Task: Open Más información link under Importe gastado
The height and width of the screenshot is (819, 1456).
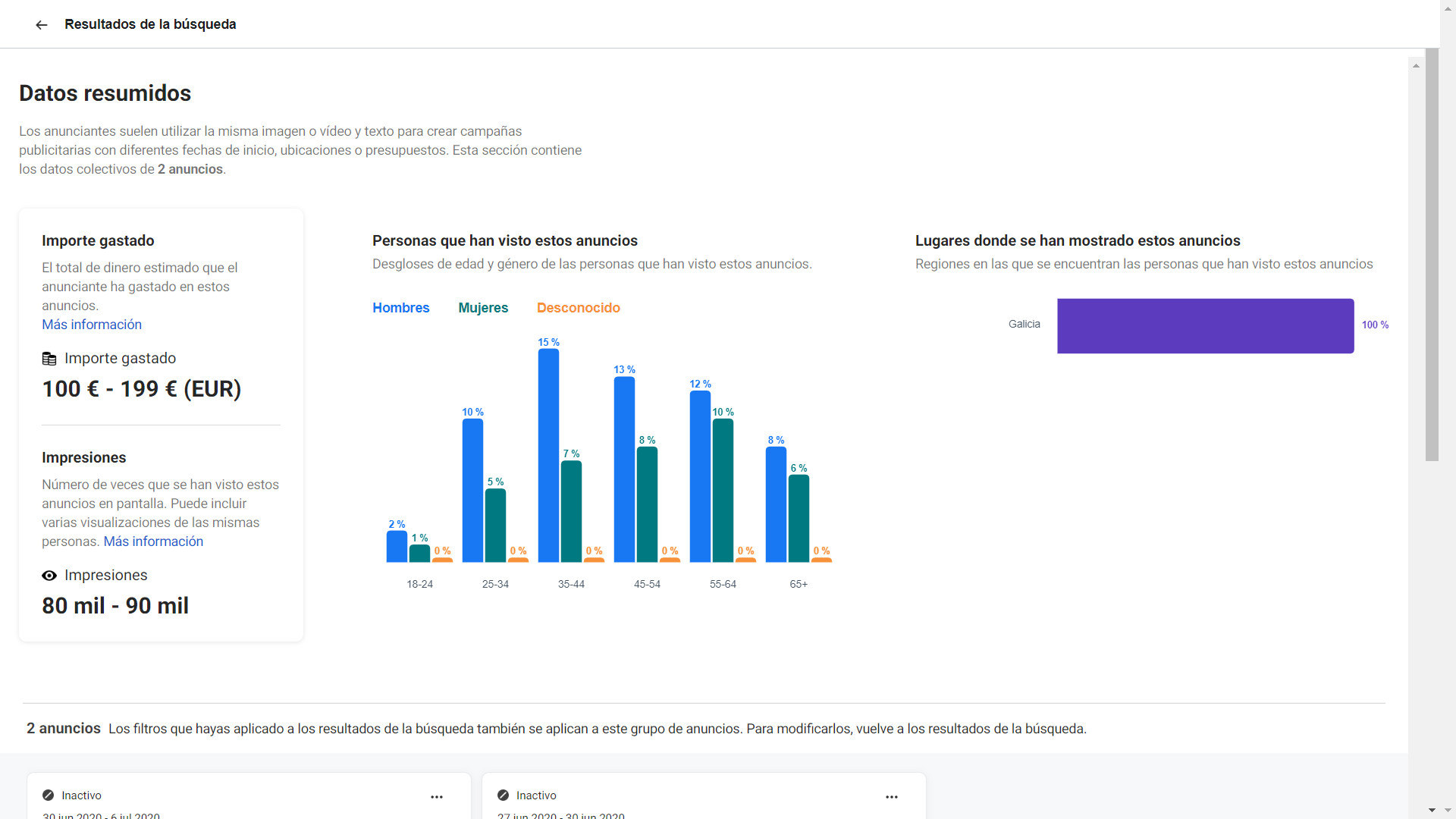Action: pyautogui.click(x=92, y=325)
